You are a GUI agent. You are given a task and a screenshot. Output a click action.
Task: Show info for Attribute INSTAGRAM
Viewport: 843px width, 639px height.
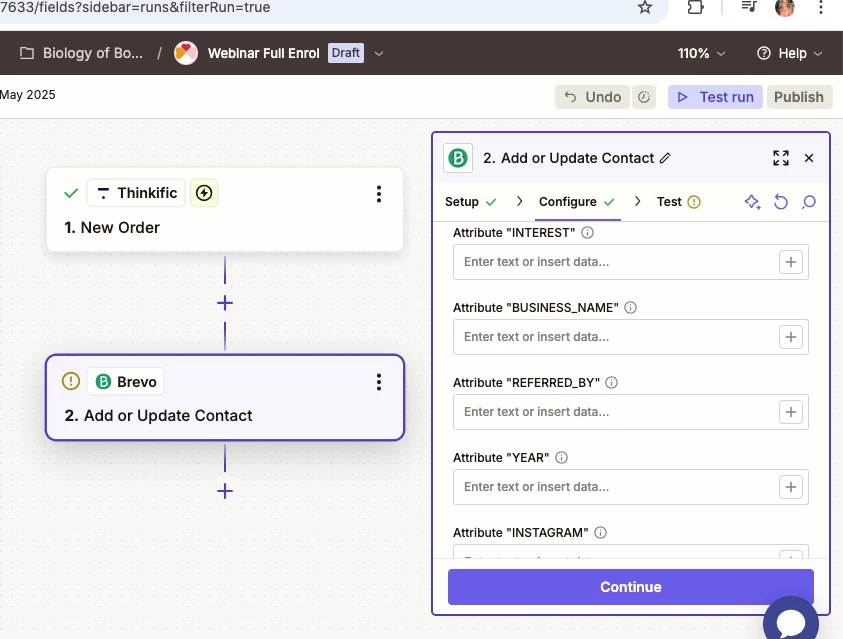coord(601,533)
